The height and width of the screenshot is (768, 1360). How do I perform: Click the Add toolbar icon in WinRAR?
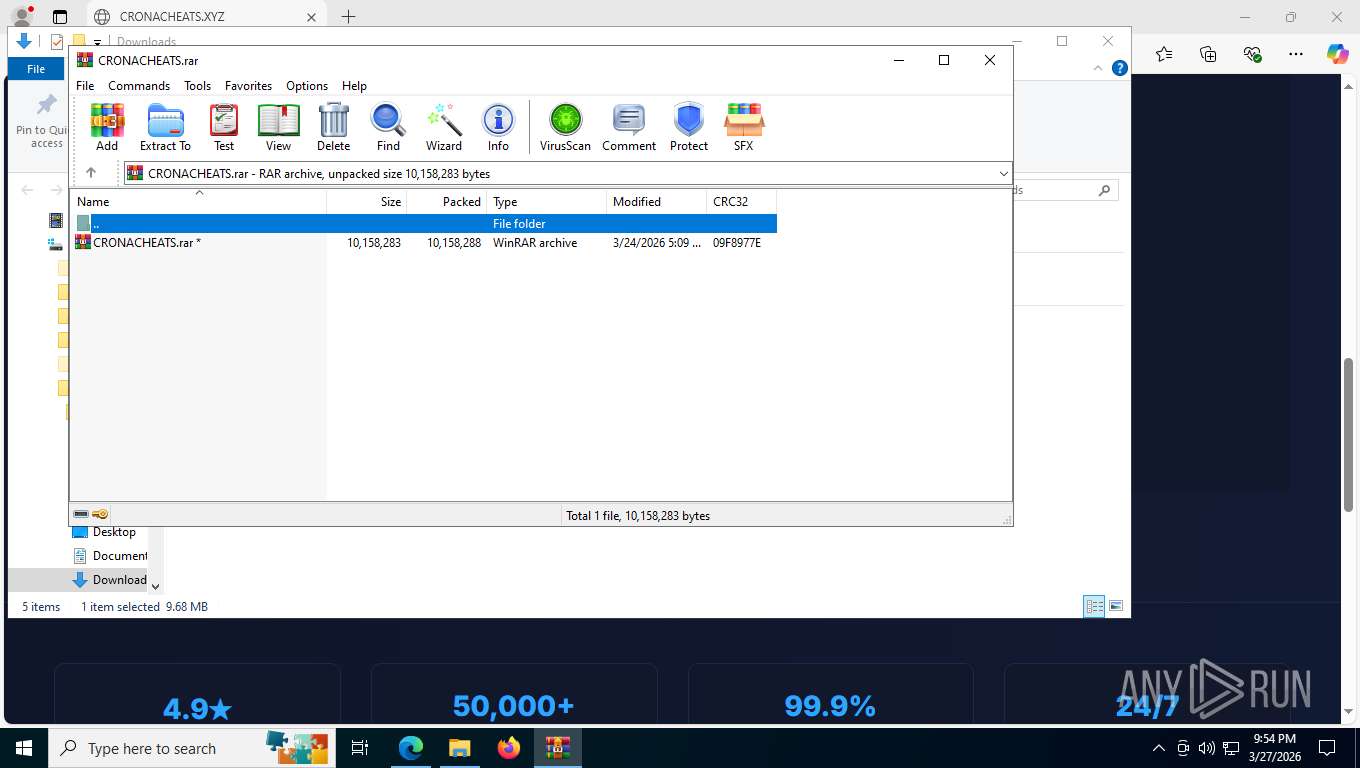click(107, 127)
